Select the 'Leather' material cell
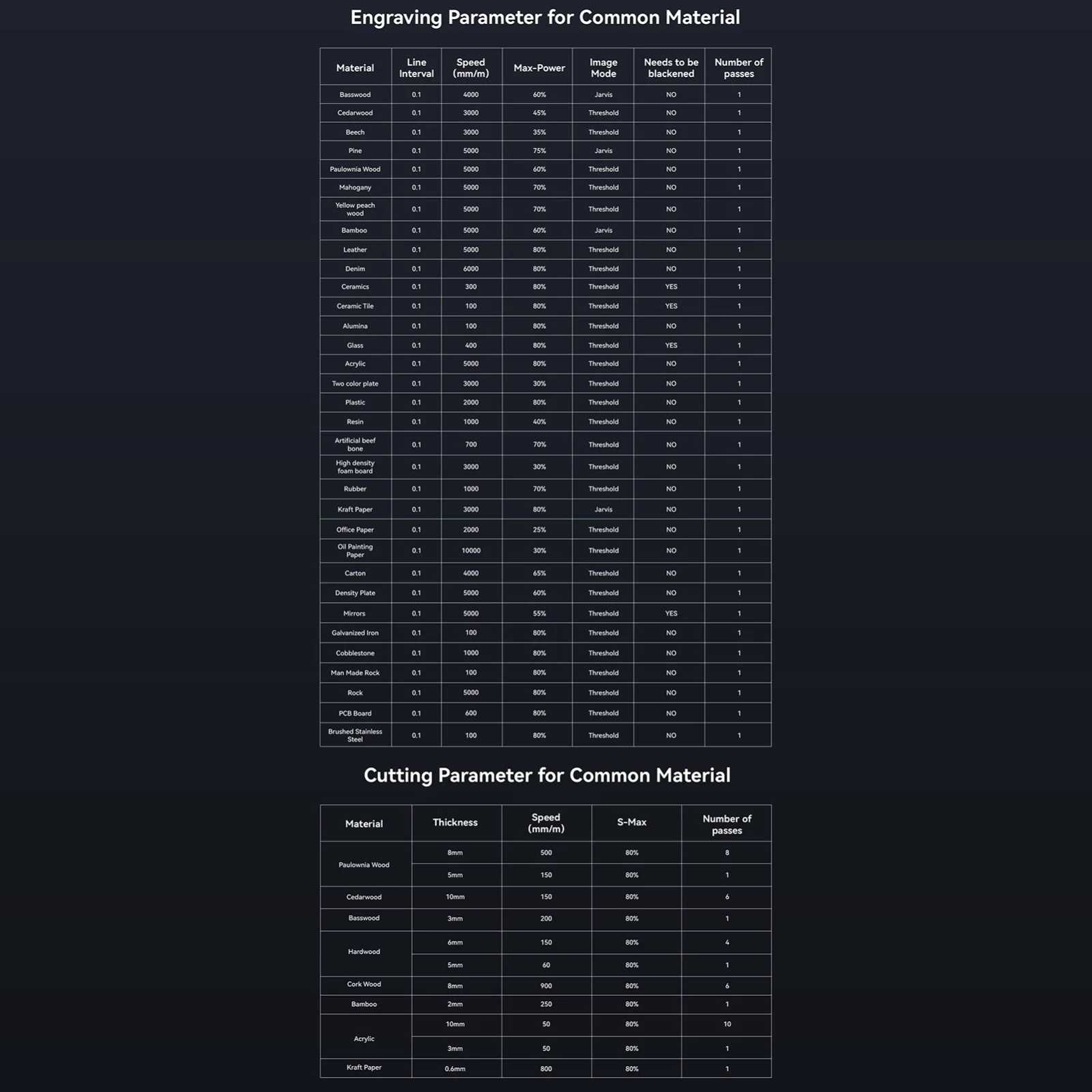This screenshot has height=1092, width=1092. click(355, 250)
